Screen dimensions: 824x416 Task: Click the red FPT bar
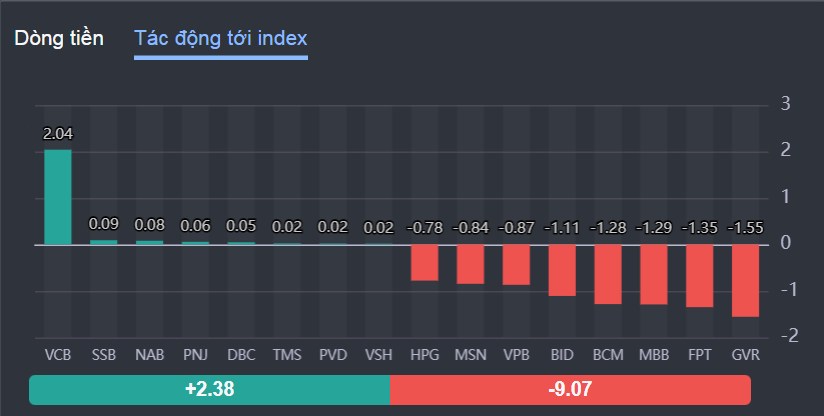(699, 275)
